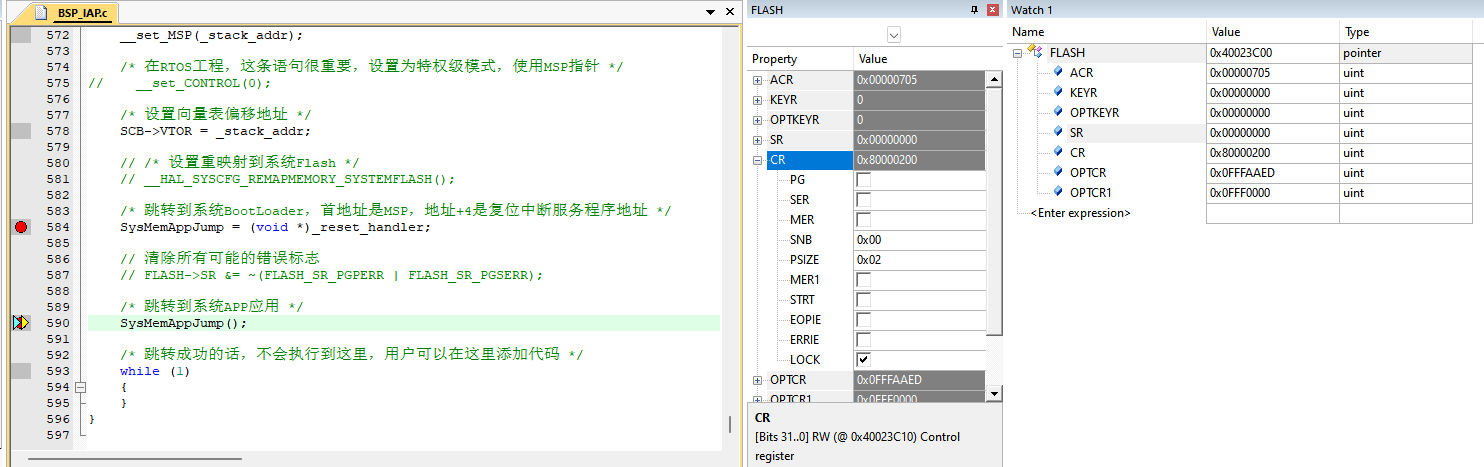1484x467 pixels.
Task: Click the while (1) statement on line 593
Action: tap(155, 371)
